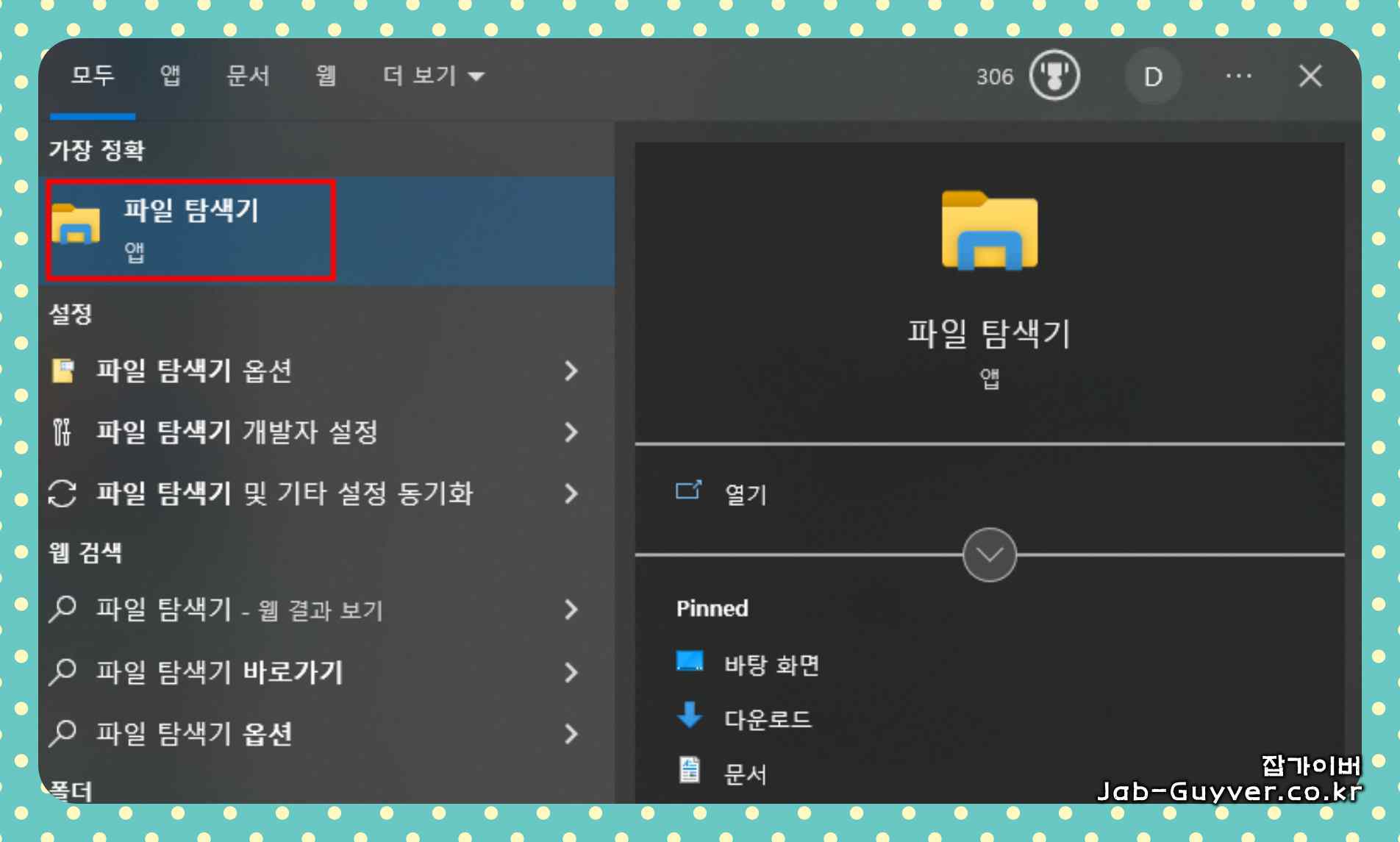The width and height of the screenshot is (1400, 842).
Task: Open web search result 파일 탐색기 옵션
Action: 327,734
